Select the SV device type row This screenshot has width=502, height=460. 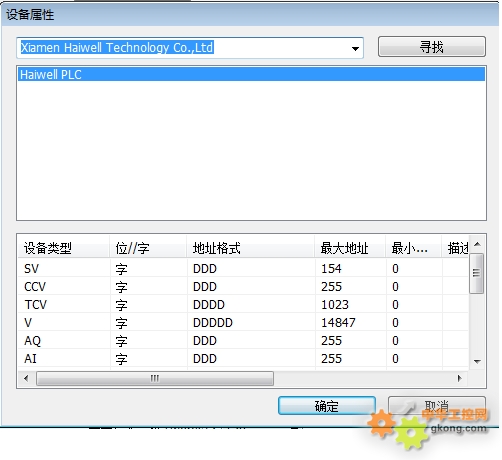point(243,269)
